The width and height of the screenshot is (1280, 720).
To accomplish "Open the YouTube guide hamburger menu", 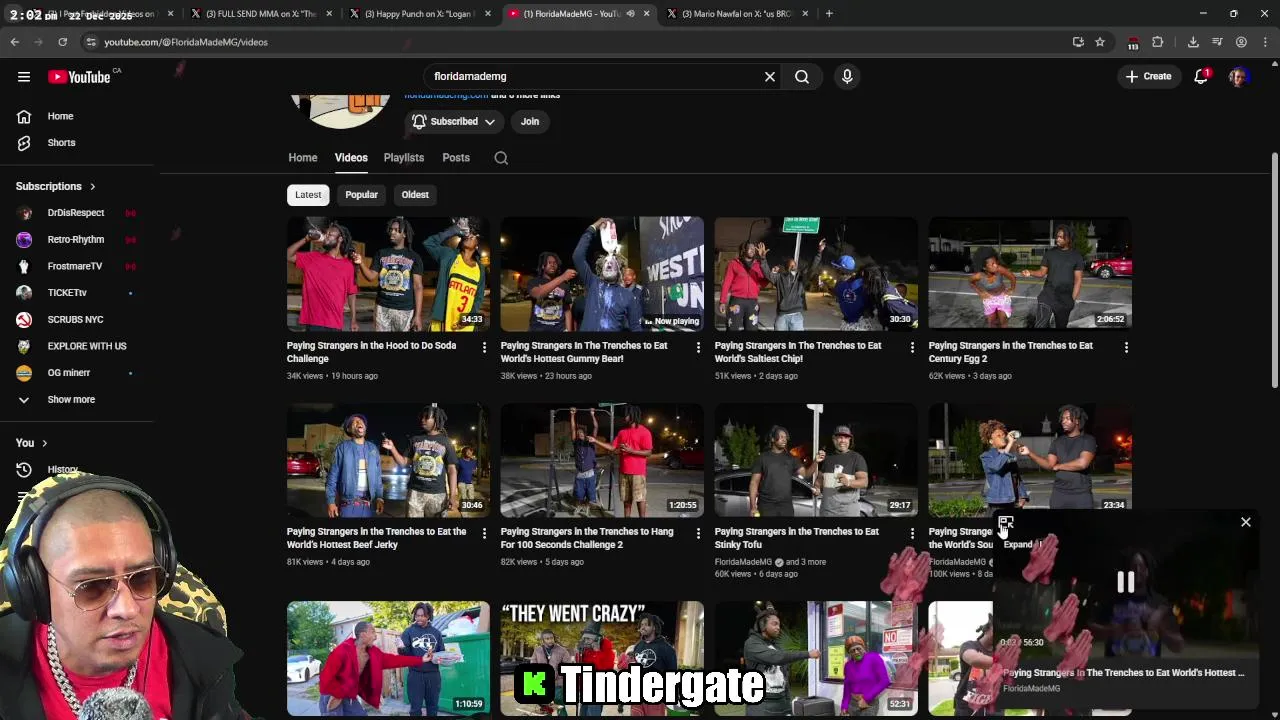I will [x=24, y=76].
